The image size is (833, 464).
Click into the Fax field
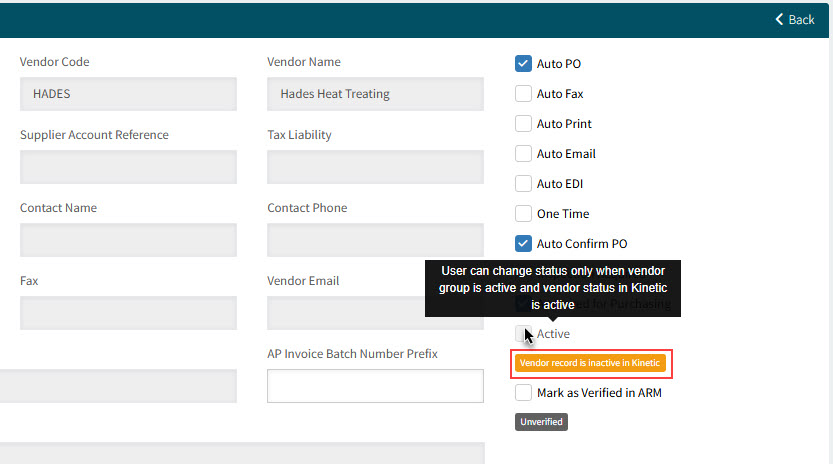click(x=128, y=313)
